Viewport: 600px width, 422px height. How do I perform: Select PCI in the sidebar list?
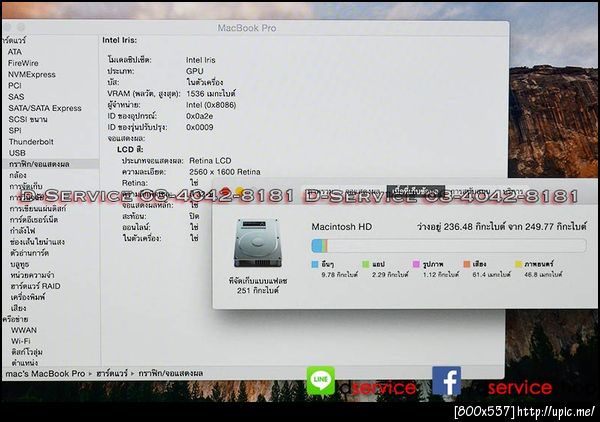[15, 86]
